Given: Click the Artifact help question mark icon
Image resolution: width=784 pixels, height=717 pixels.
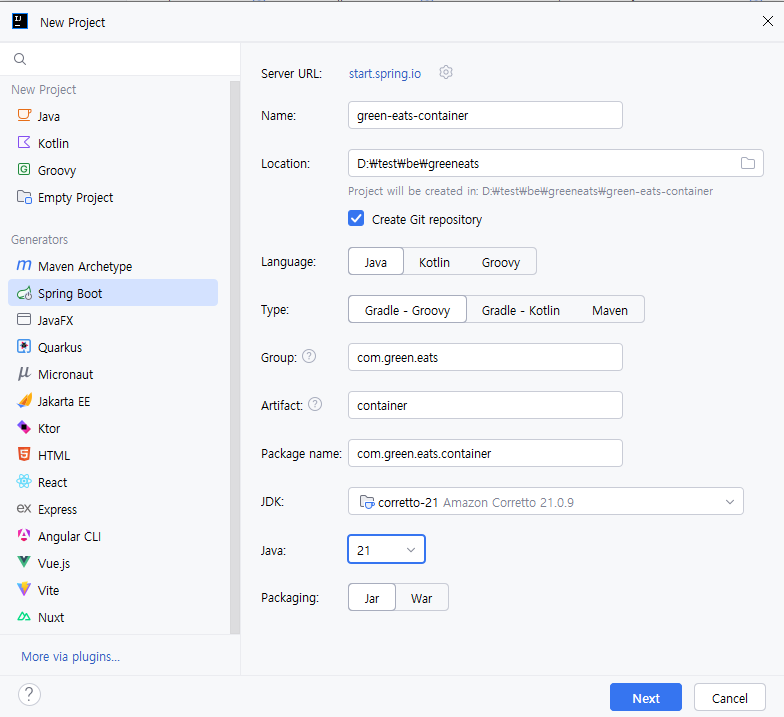Looking at the screenshot, I should tap(315, 404).
